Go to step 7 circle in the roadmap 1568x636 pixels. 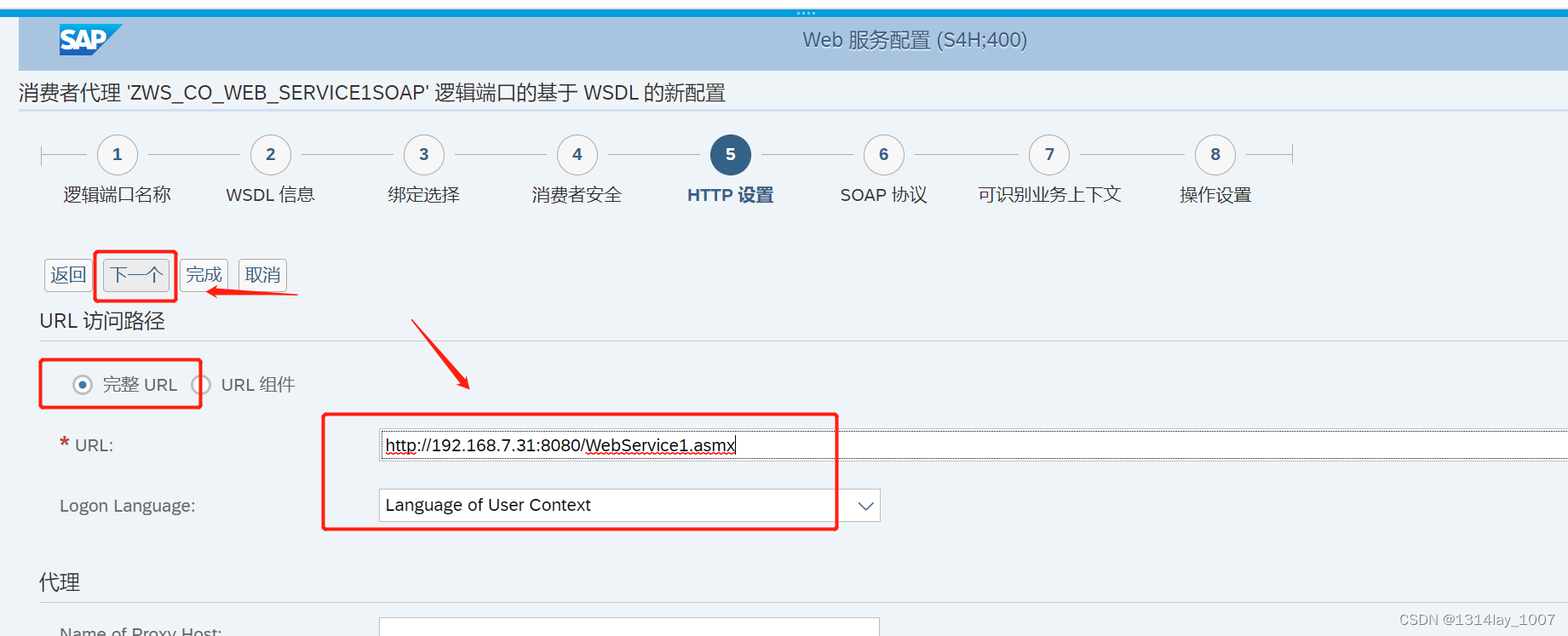click(x=1049, y=155)
